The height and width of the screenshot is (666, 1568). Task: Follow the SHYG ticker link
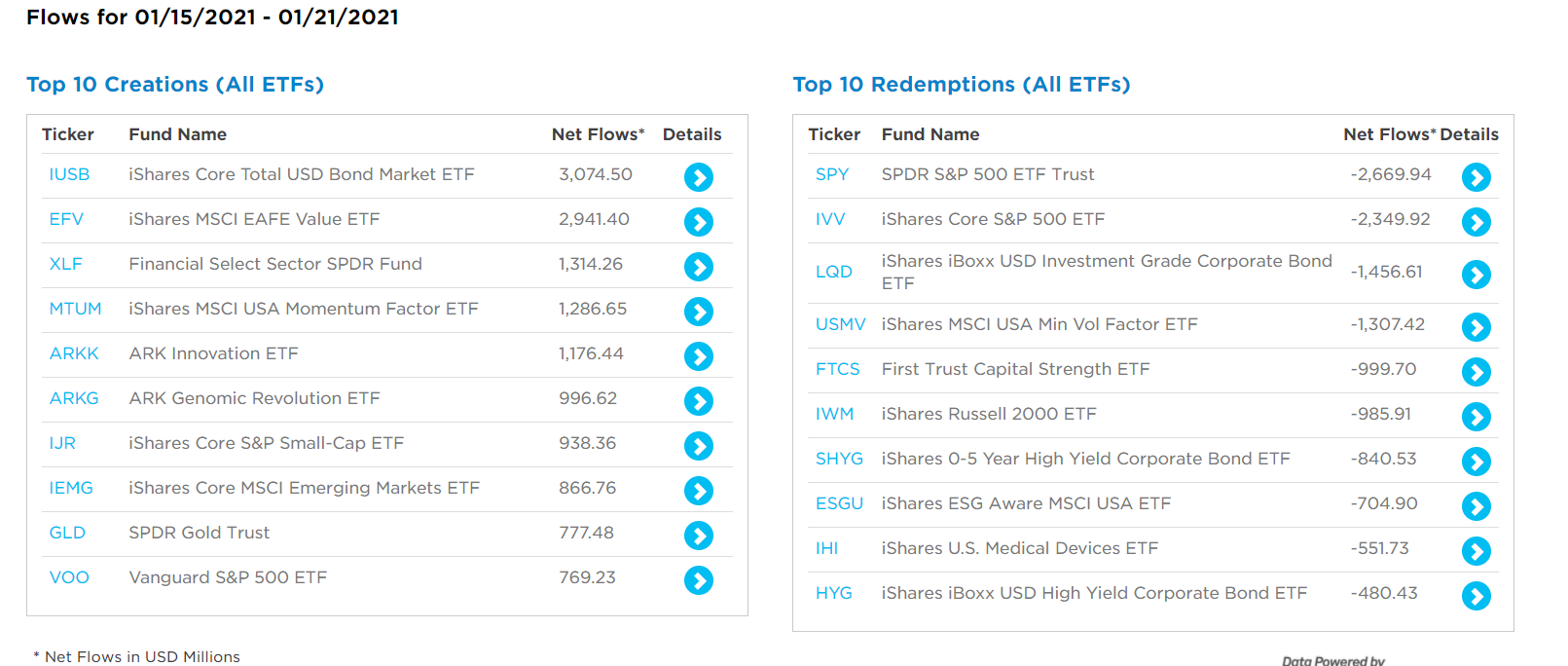pos(839,459)
